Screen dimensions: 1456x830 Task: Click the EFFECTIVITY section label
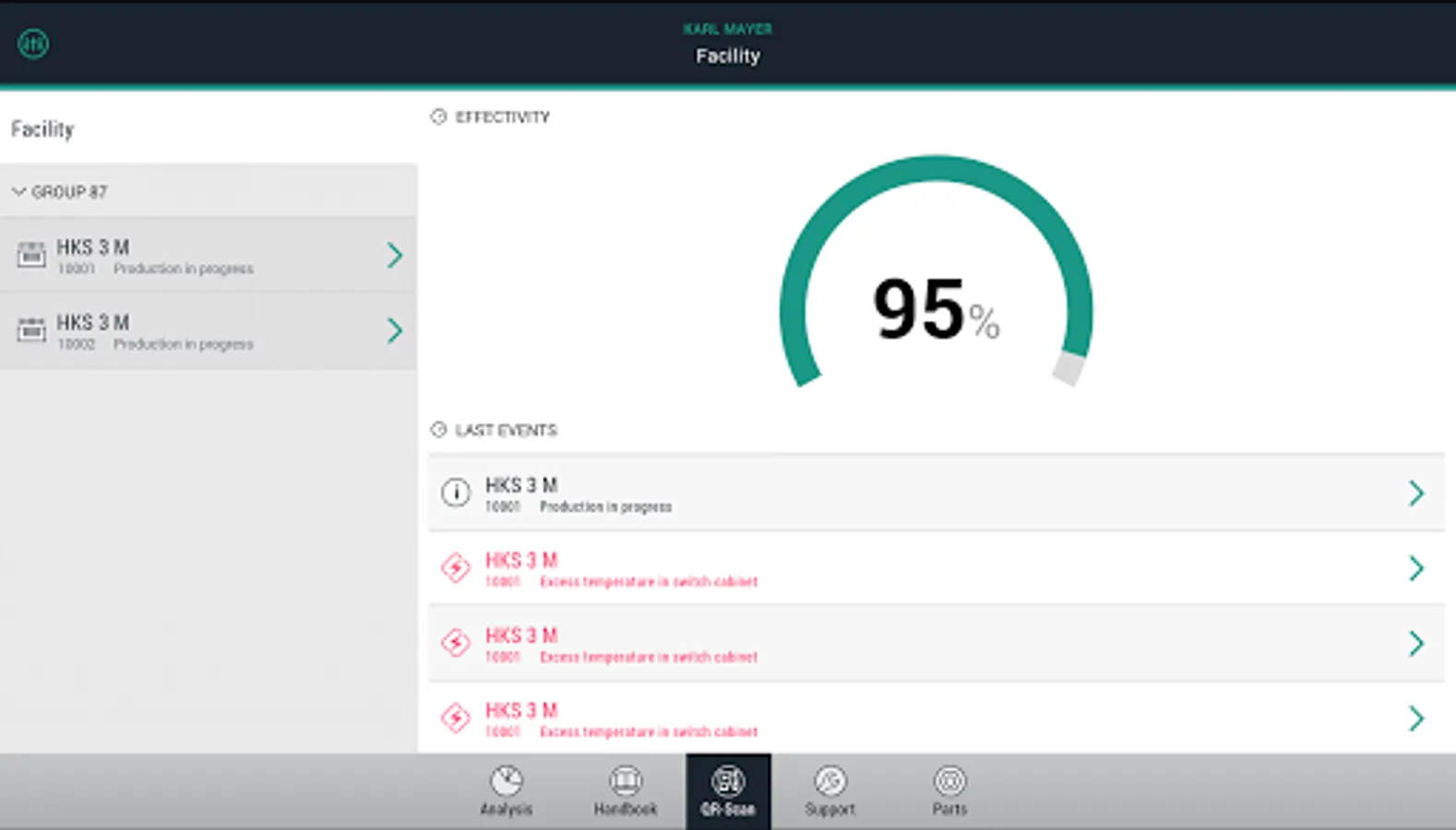tap(502, 117)
